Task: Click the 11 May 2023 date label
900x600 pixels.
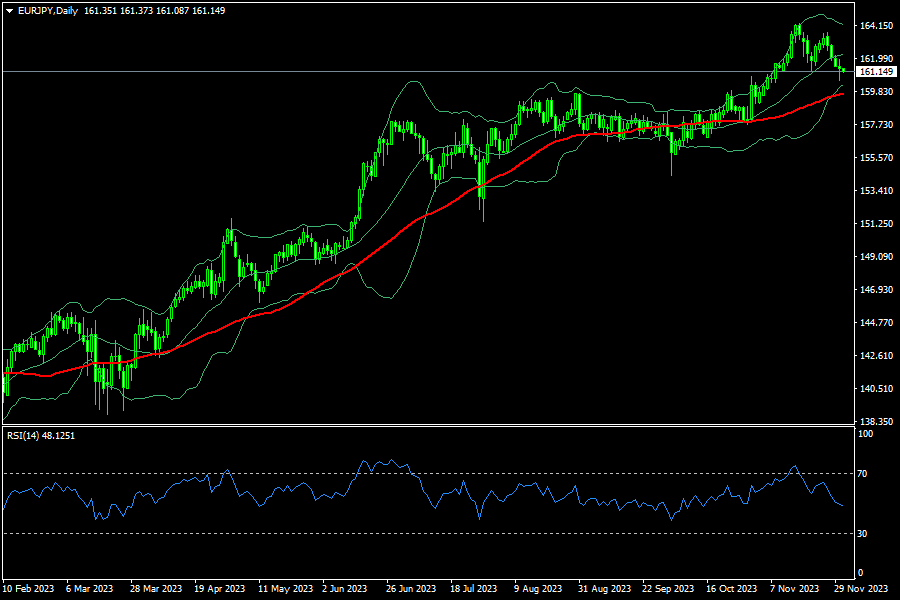Action: [286, 589]
